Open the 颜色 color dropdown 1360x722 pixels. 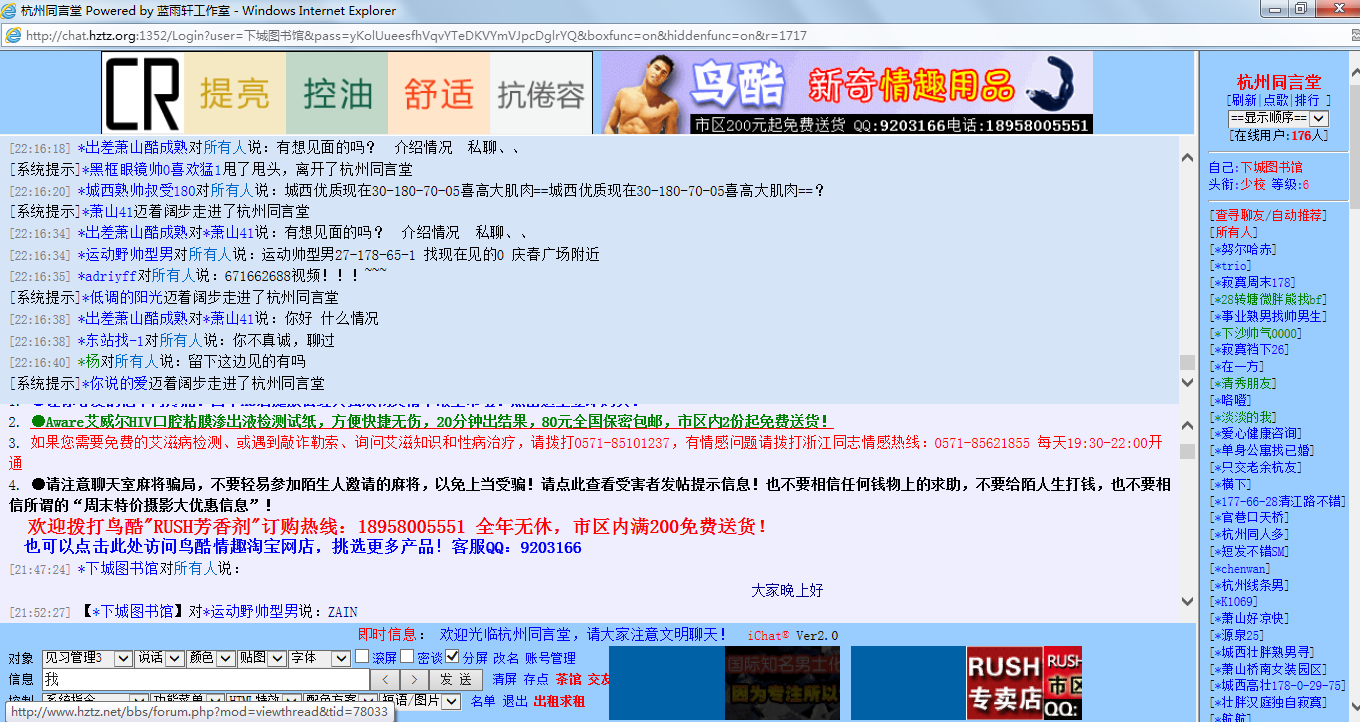211,658
